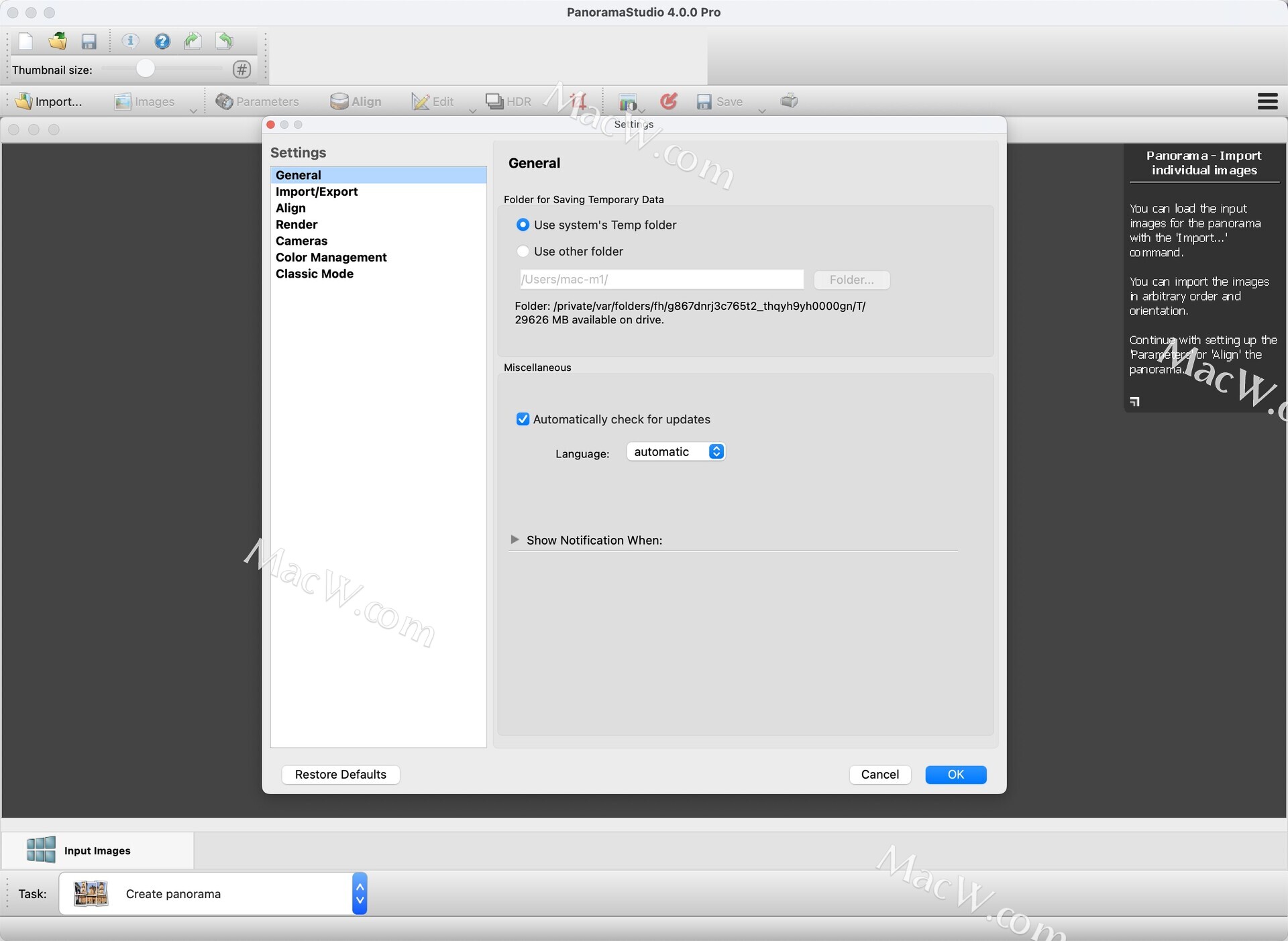Image resolution: width=1288 pixels, height=941 pixels.
Task: Select the Input Images tab
Action: [x=98, y=850]
